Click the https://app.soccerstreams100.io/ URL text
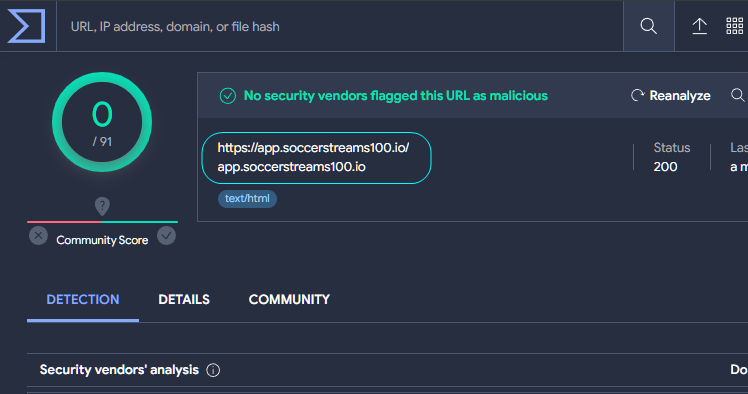The height and width of the screenshot is (394, 748). tap(313, 148)
